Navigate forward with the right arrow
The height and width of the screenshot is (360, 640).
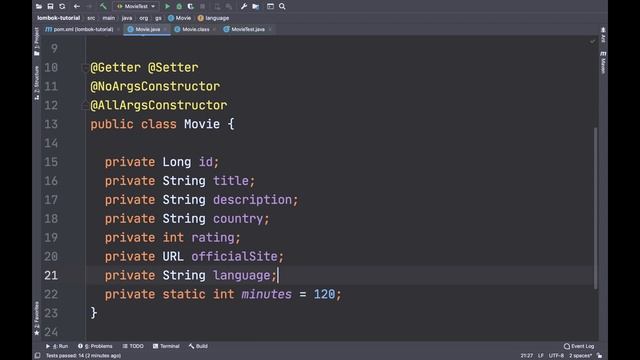pyautogui.click(x=89, y=7)
